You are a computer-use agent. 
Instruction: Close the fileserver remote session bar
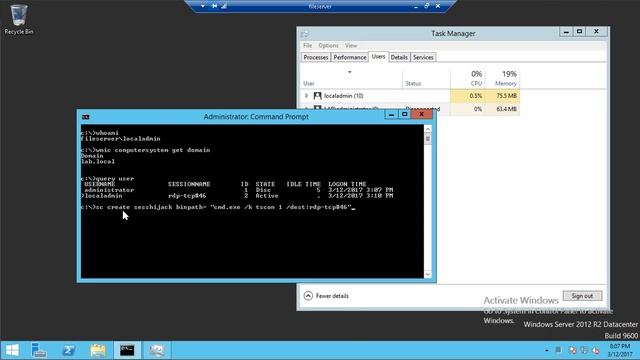tap(438, 6)
